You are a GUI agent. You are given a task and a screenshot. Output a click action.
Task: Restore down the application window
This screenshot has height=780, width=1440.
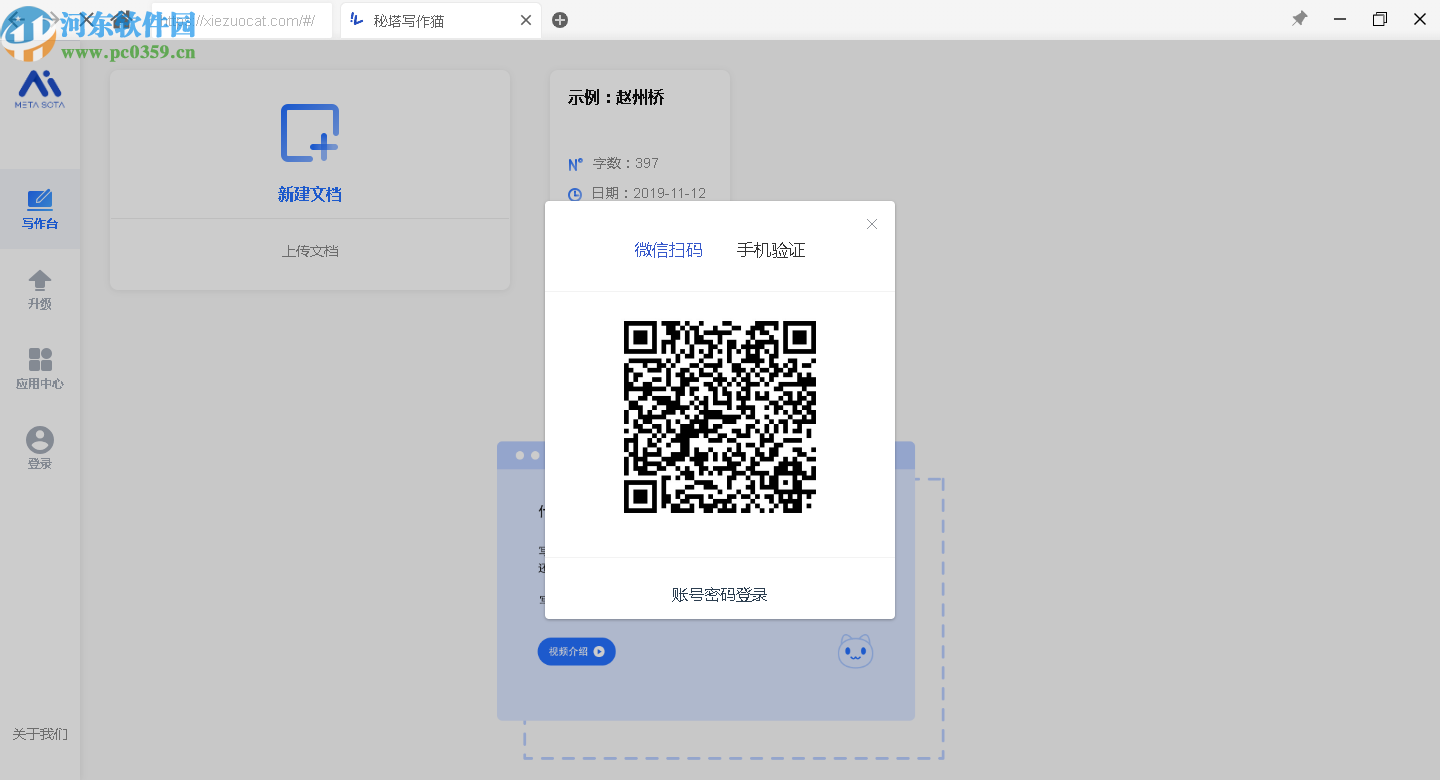click(x=1380, y=19)
